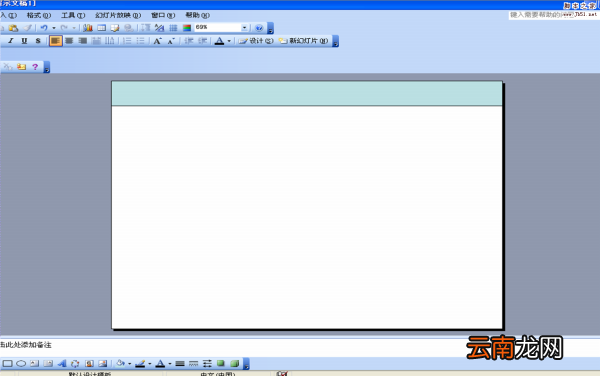
Task: Open the 格式 (Format) menu
Action: [39, 15]
